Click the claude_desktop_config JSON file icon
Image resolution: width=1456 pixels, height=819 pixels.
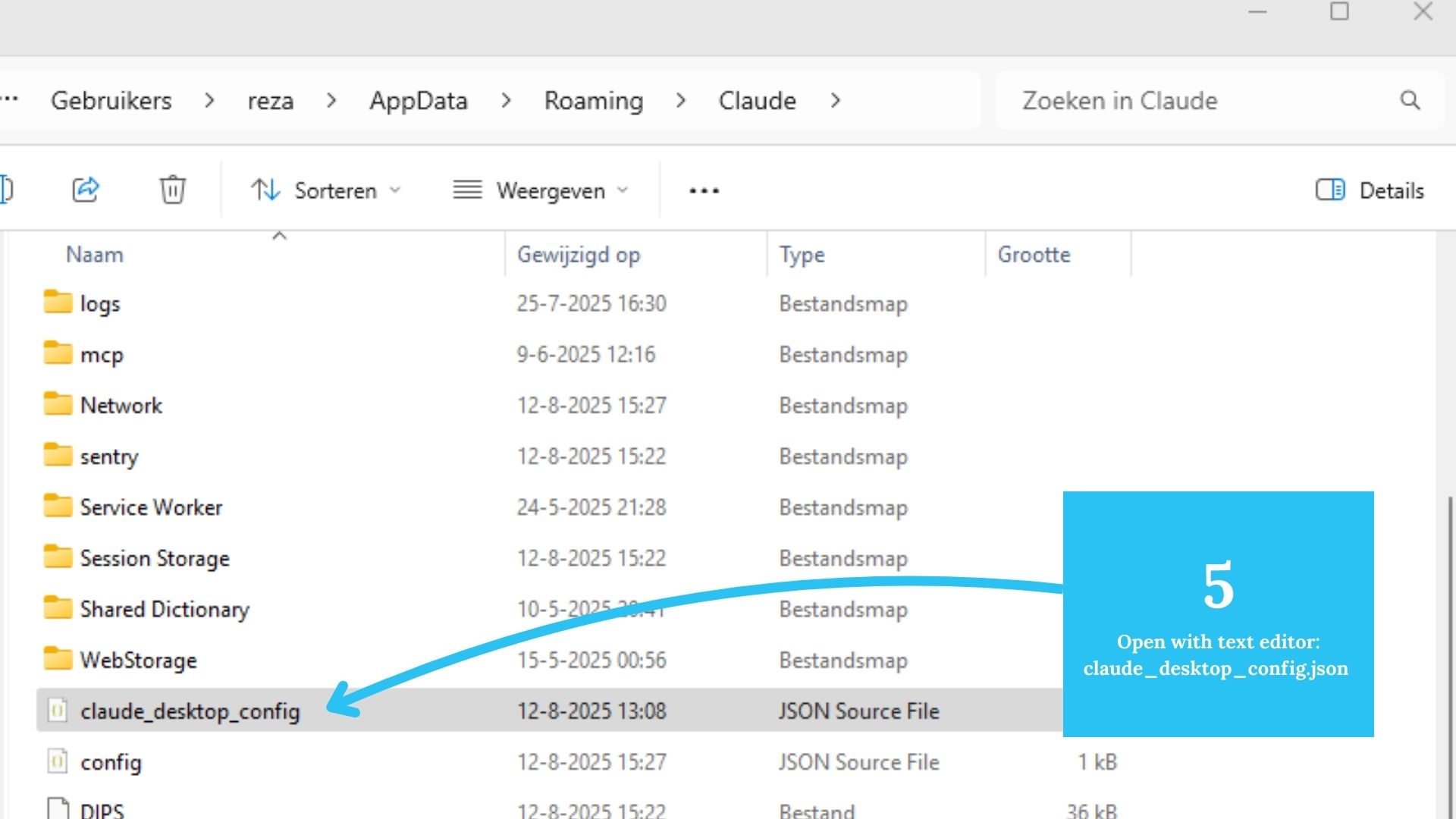tap(57, 711)
